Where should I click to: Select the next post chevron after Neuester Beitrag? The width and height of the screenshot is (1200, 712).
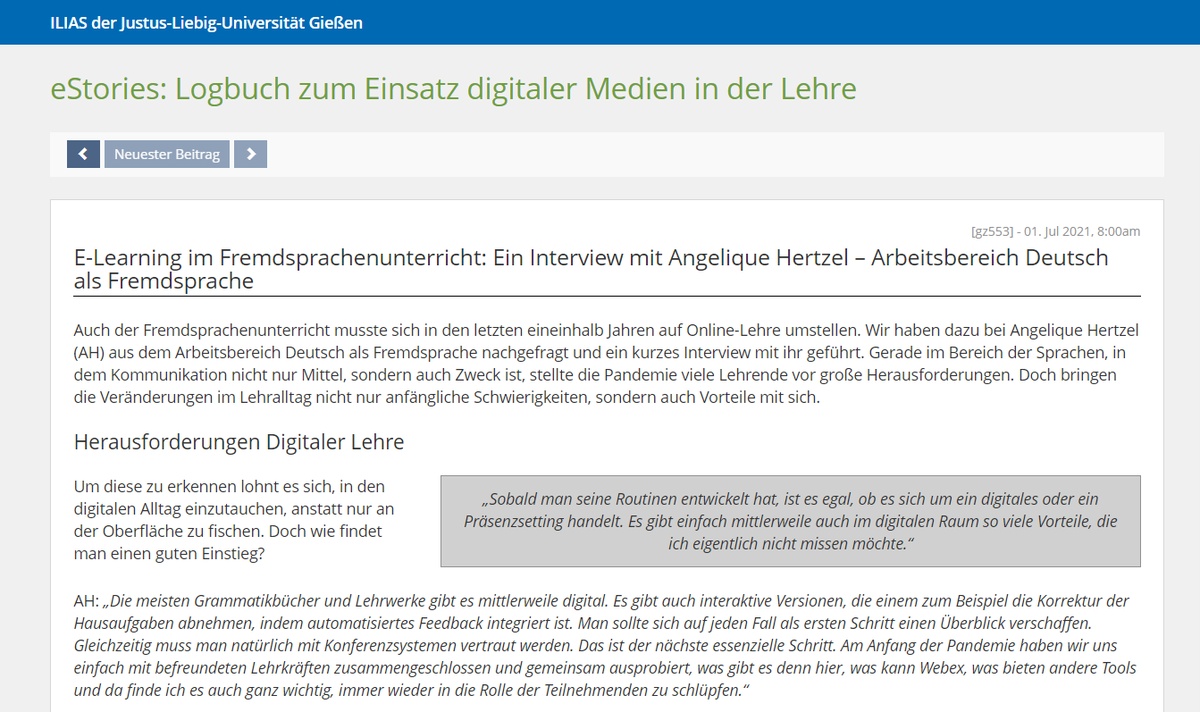tap(250, 153)
